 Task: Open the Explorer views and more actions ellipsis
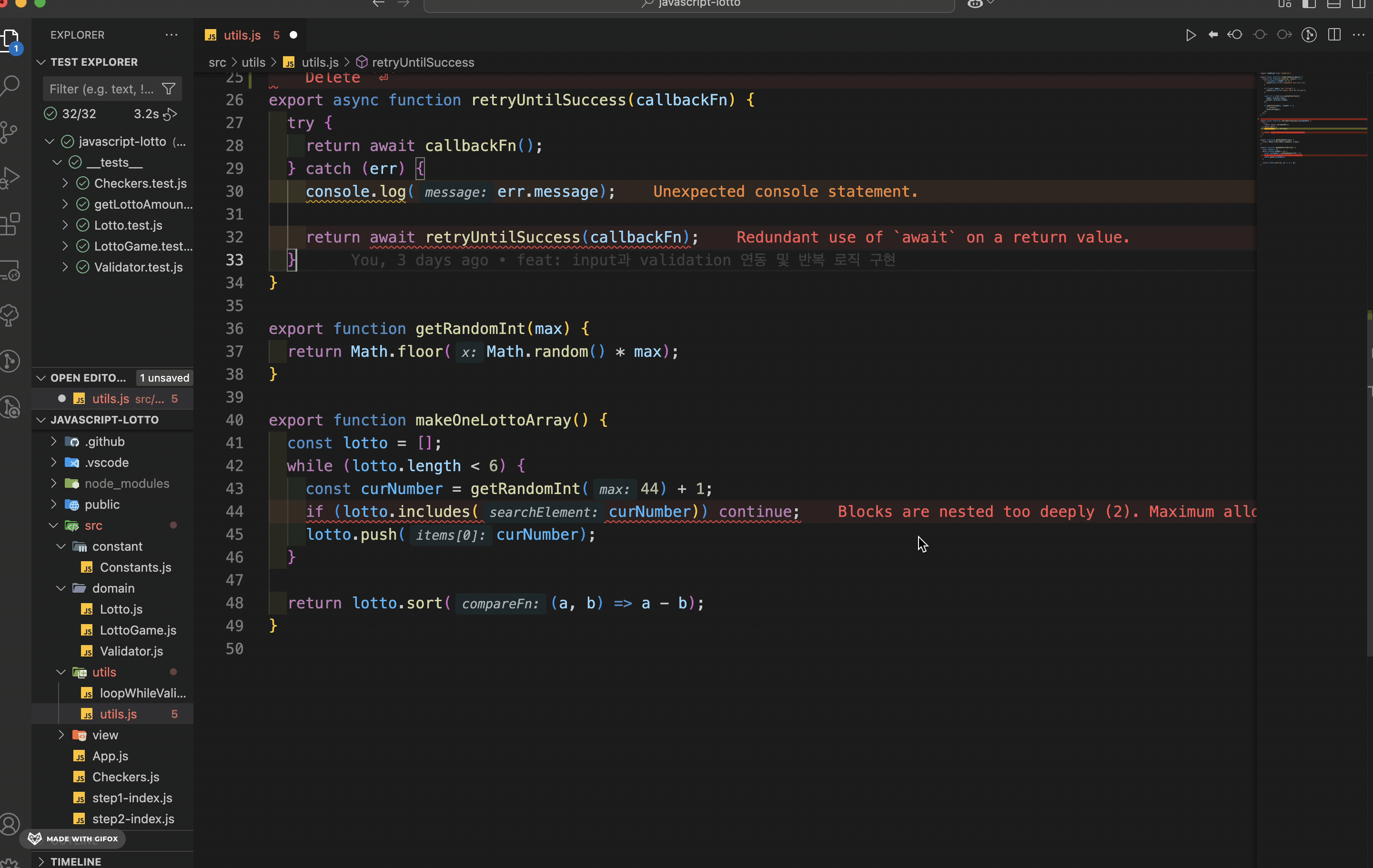point(171,35)
